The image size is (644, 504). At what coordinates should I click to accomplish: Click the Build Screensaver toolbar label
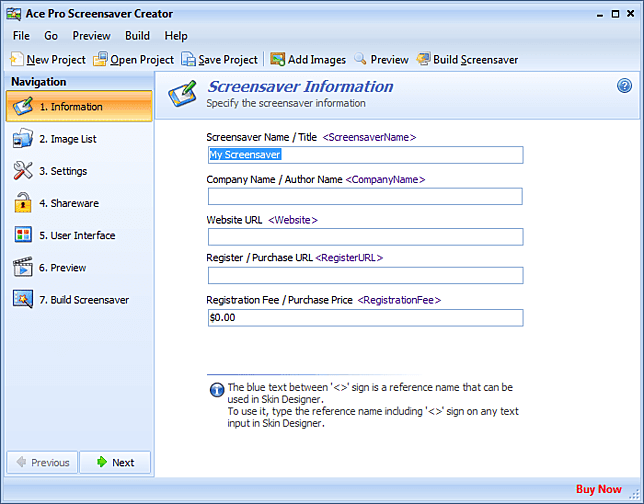(476, 60)
